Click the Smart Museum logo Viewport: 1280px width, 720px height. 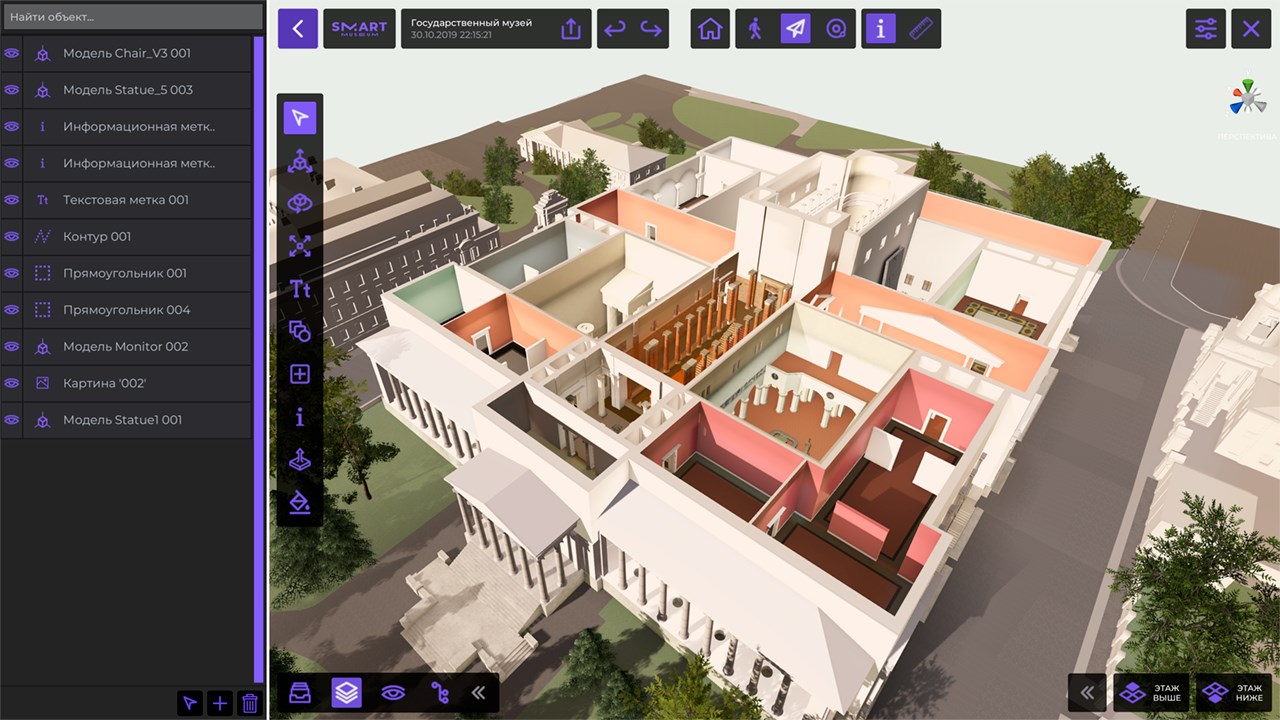[359, 29]
